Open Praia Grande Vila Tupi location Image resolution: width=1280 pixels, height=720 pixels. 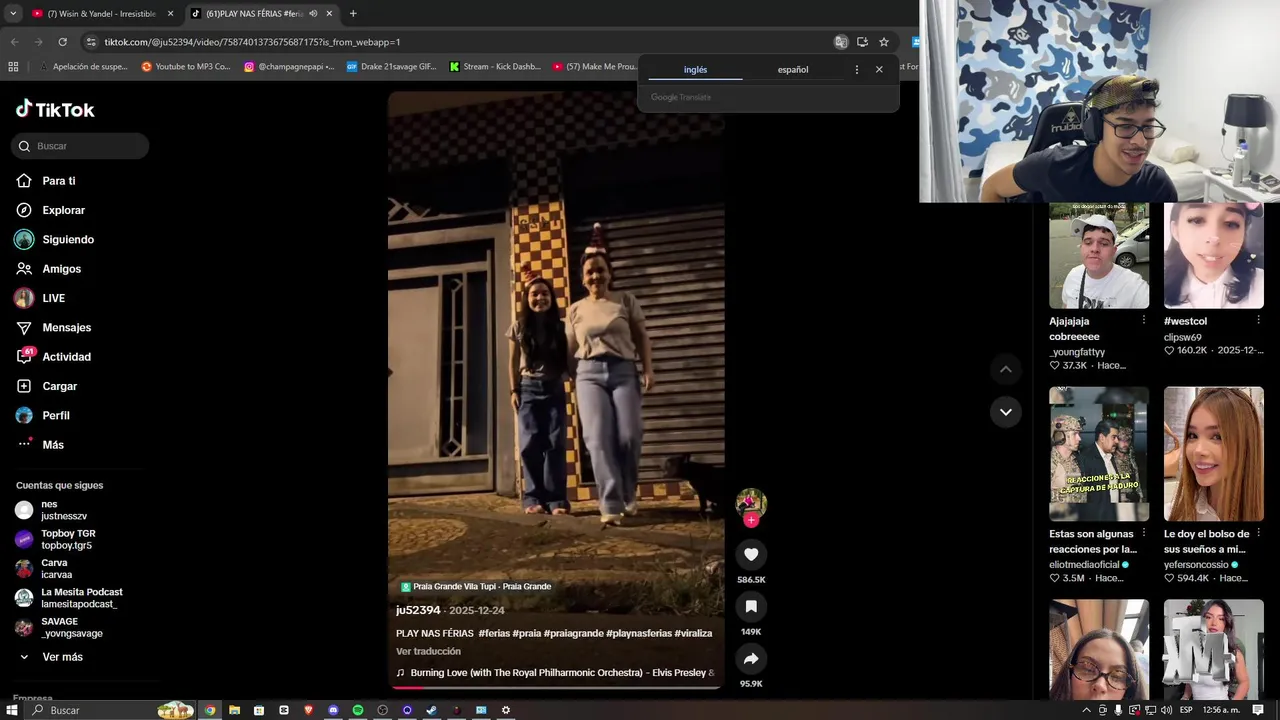click(476, 587)
